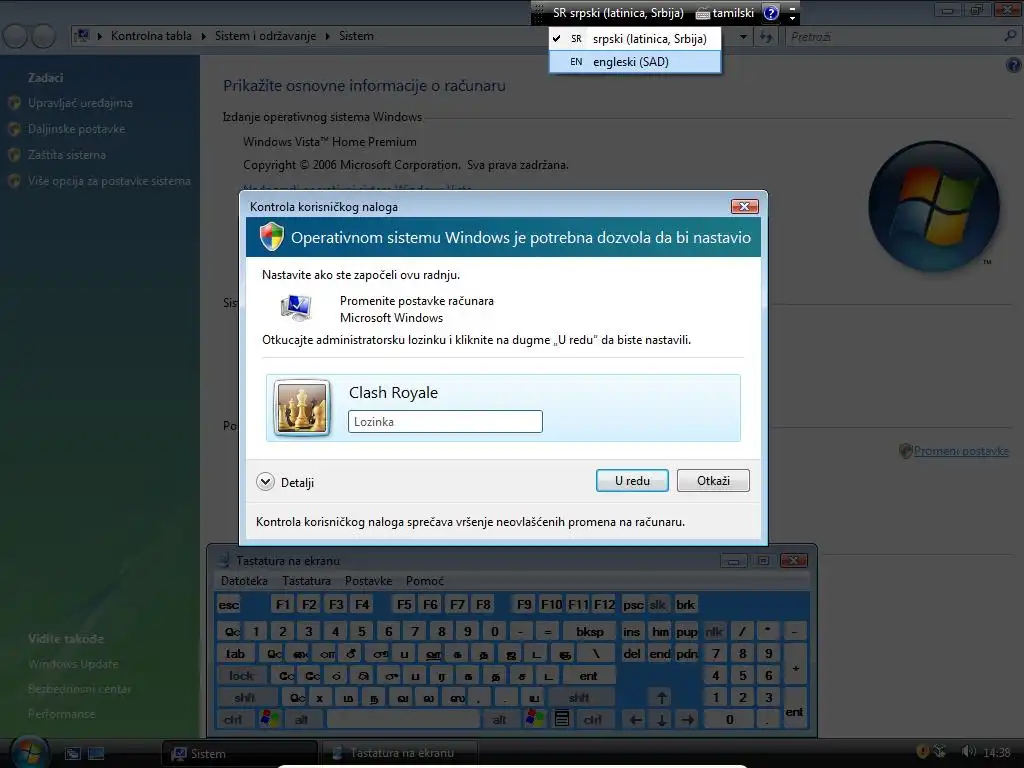Open Postavke menu in on-screen keyboard
This screenshot has height=768, width=1024.
coord(368,581)
